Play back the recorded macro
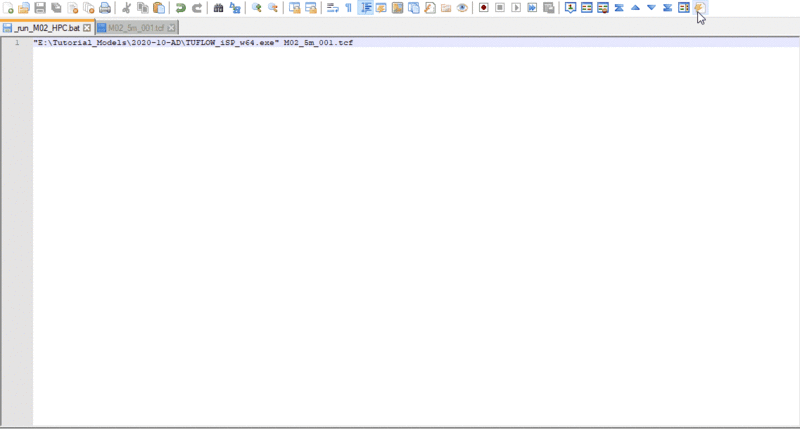800x429 pixels. tap(516, 8)
